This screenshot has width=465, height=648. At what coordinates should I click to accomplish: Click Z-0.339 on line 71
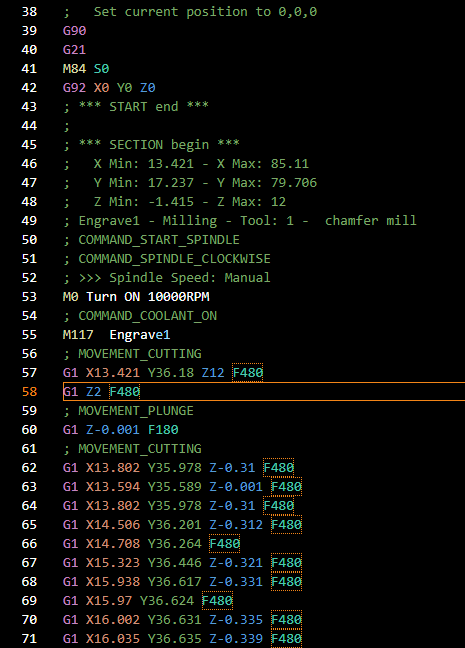point(236,639)
